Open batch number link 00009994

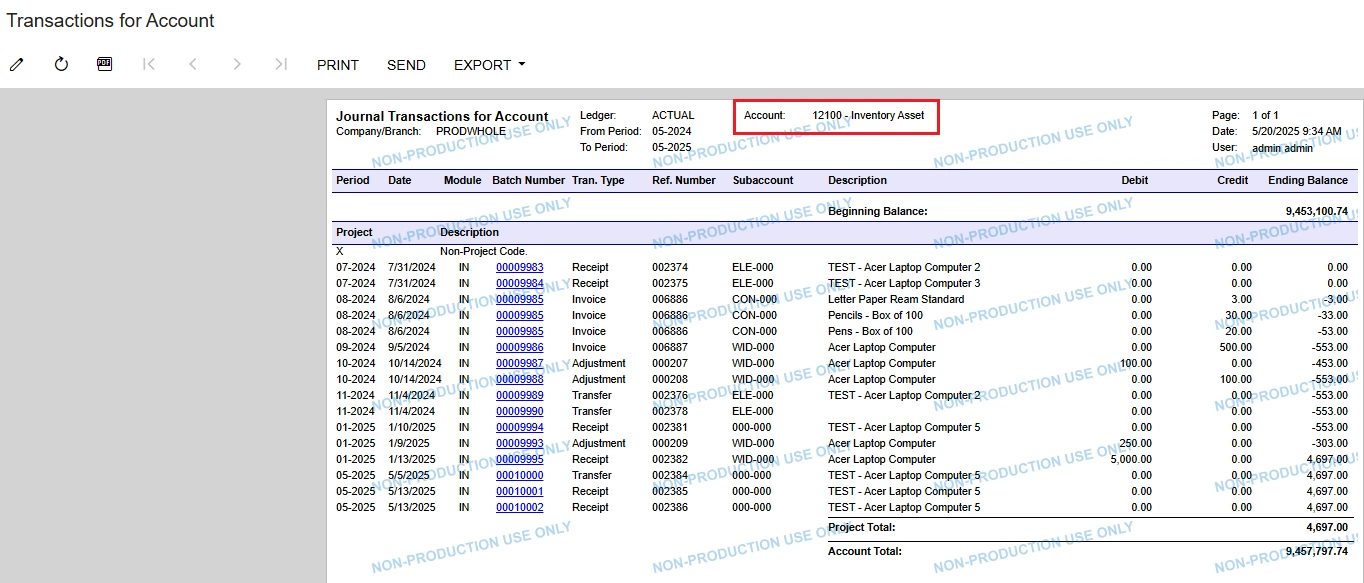[x=520, y=427]
